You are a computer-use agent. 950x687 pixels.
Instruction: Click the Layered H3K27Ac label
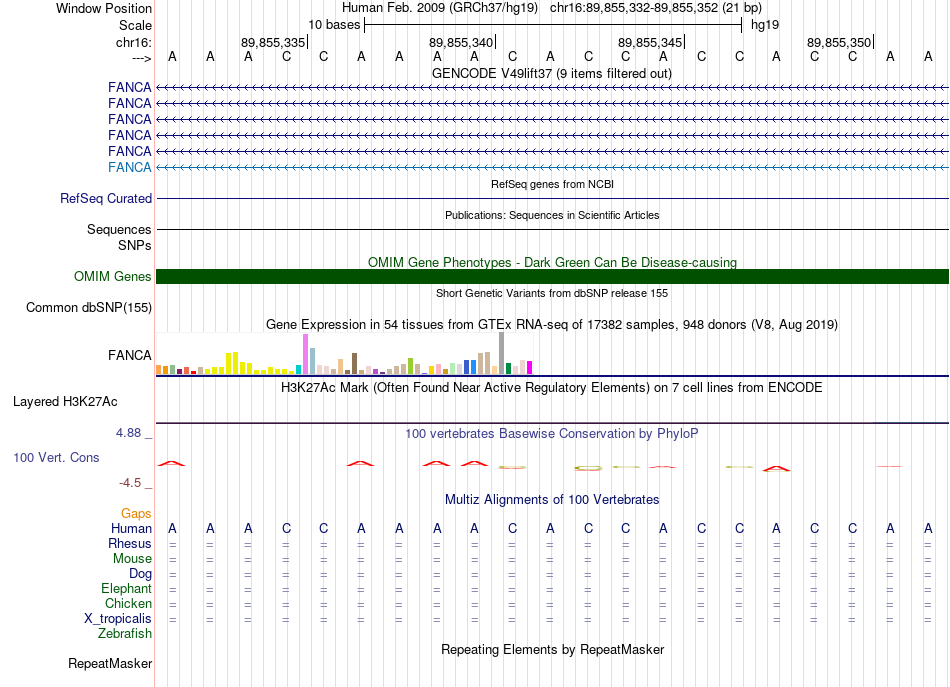point(65,402)
